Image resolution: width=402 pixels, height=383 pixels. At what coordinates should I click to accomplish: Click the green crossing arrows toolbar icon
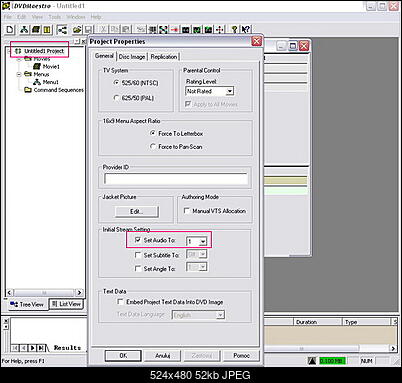click(x=163, y=30)
